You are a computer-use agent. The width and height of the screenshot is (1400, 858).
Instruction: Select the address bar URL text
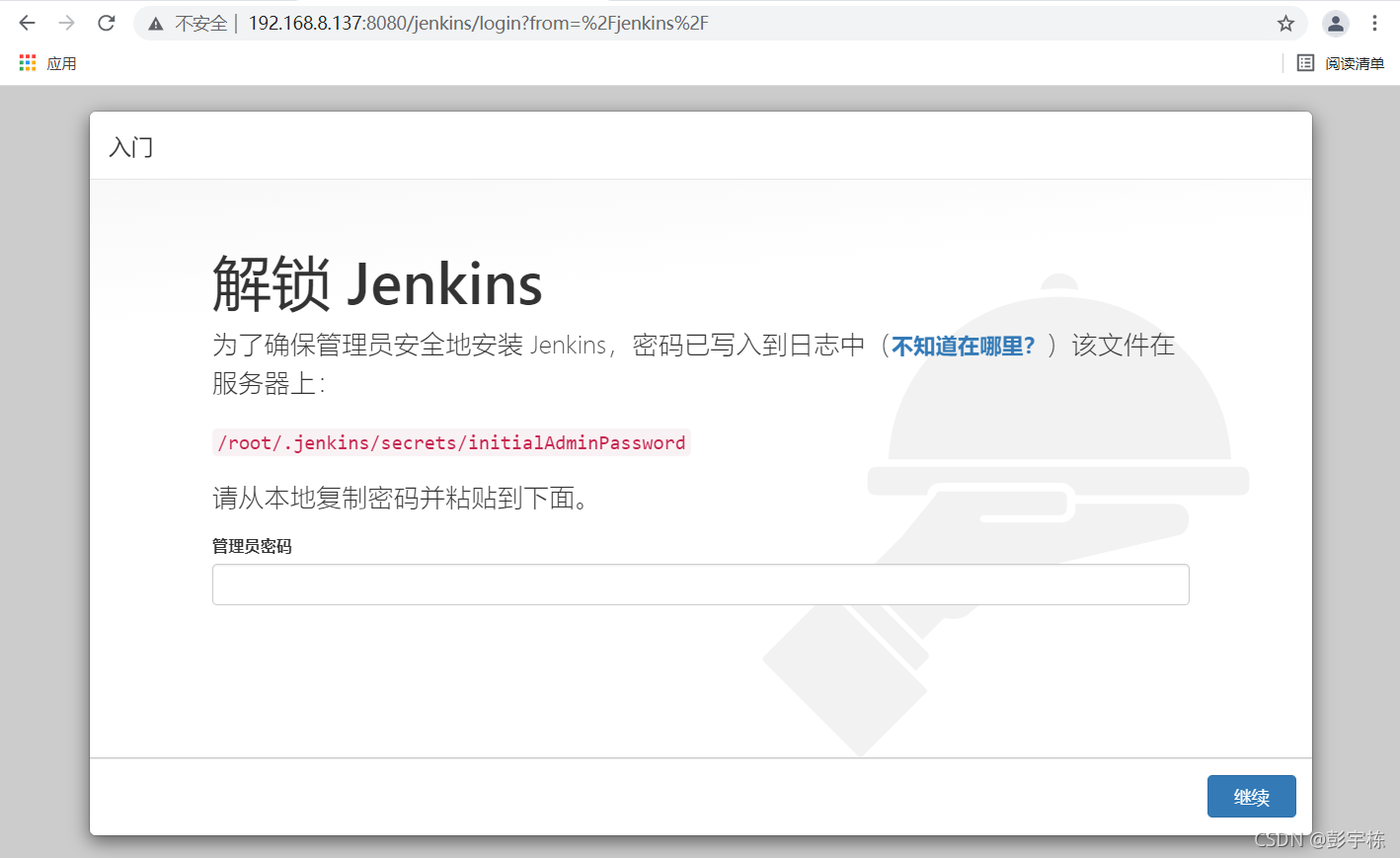478,24
